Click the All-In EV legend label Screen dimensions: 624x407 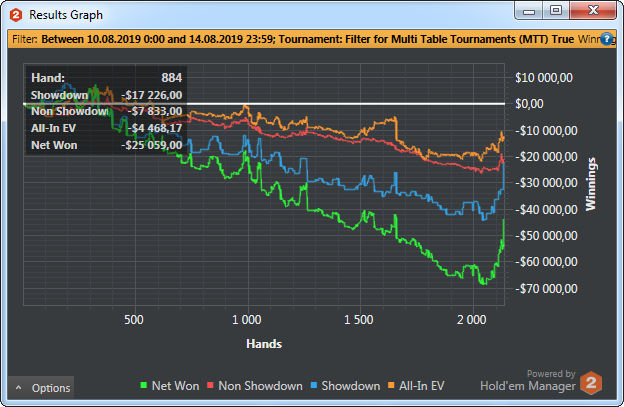point(421,386)
